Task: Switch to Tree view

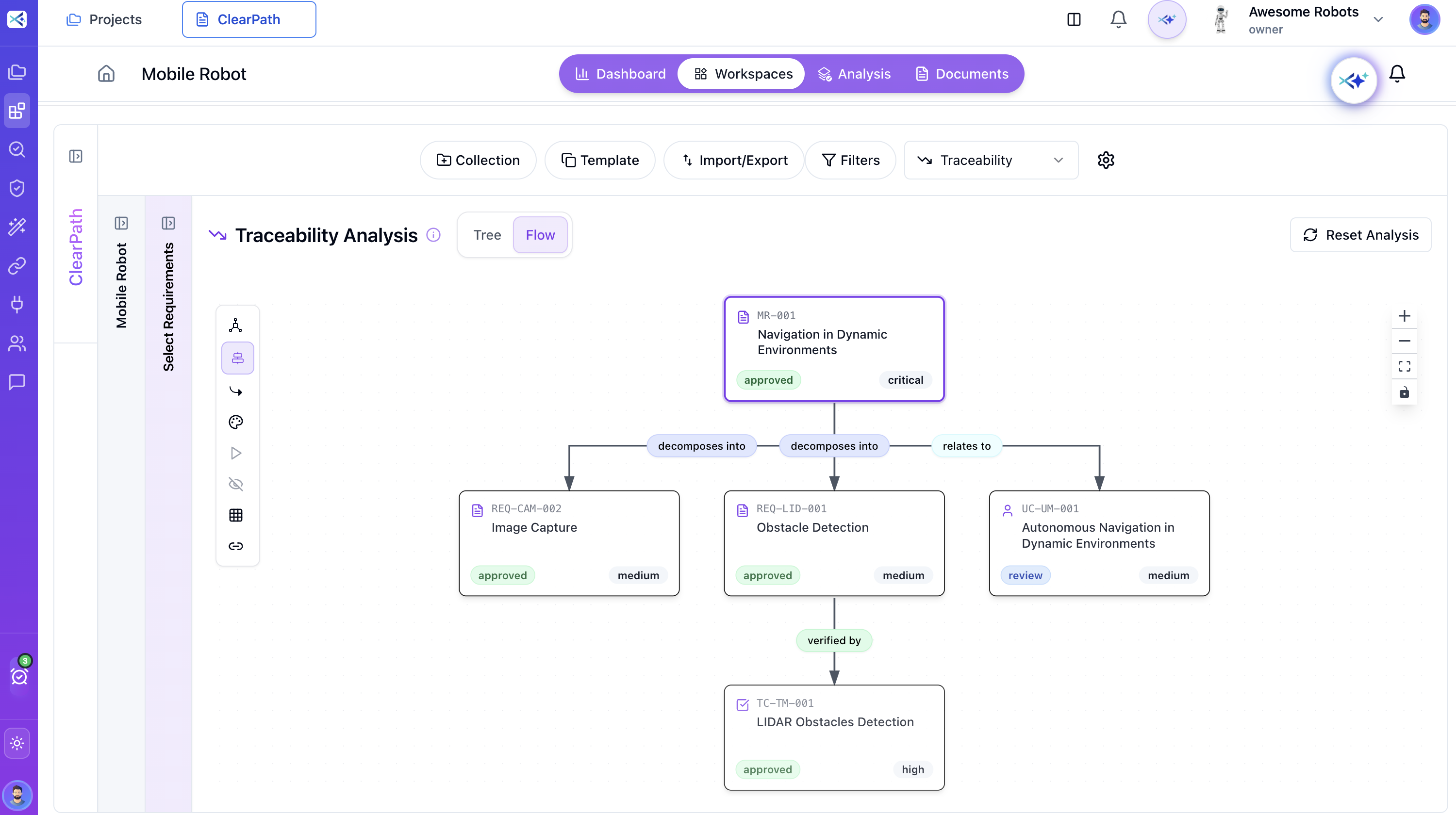Action: [487, 235]
